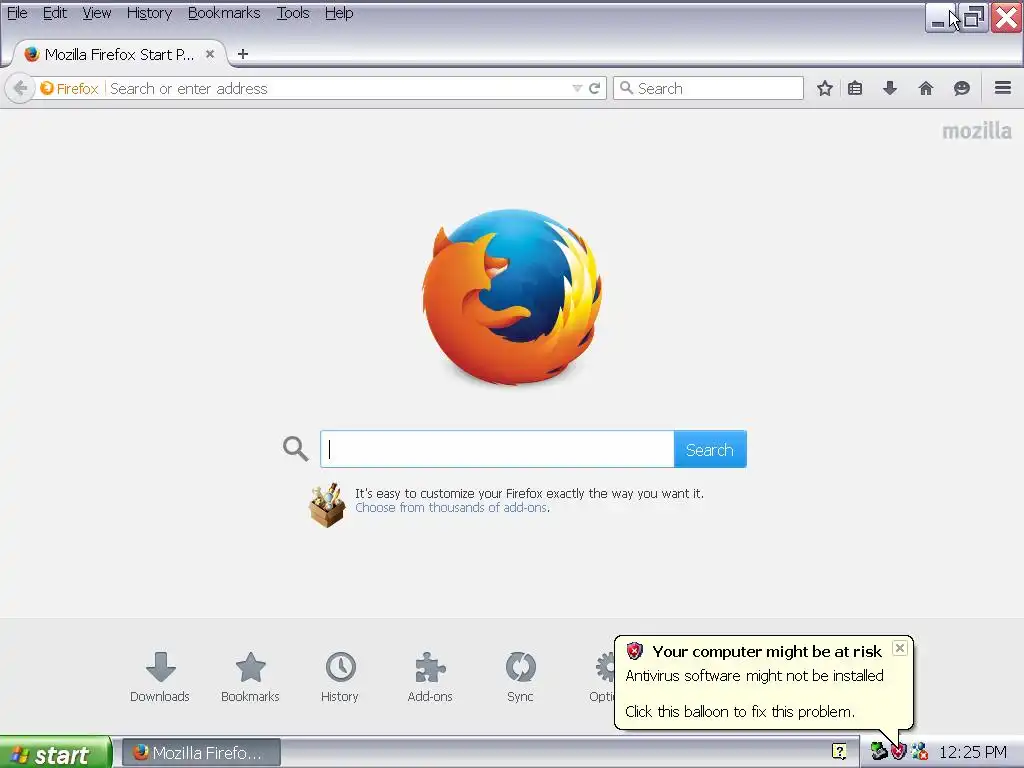
Task: Go to the home page icon
Action: click(x=925, y=88)
